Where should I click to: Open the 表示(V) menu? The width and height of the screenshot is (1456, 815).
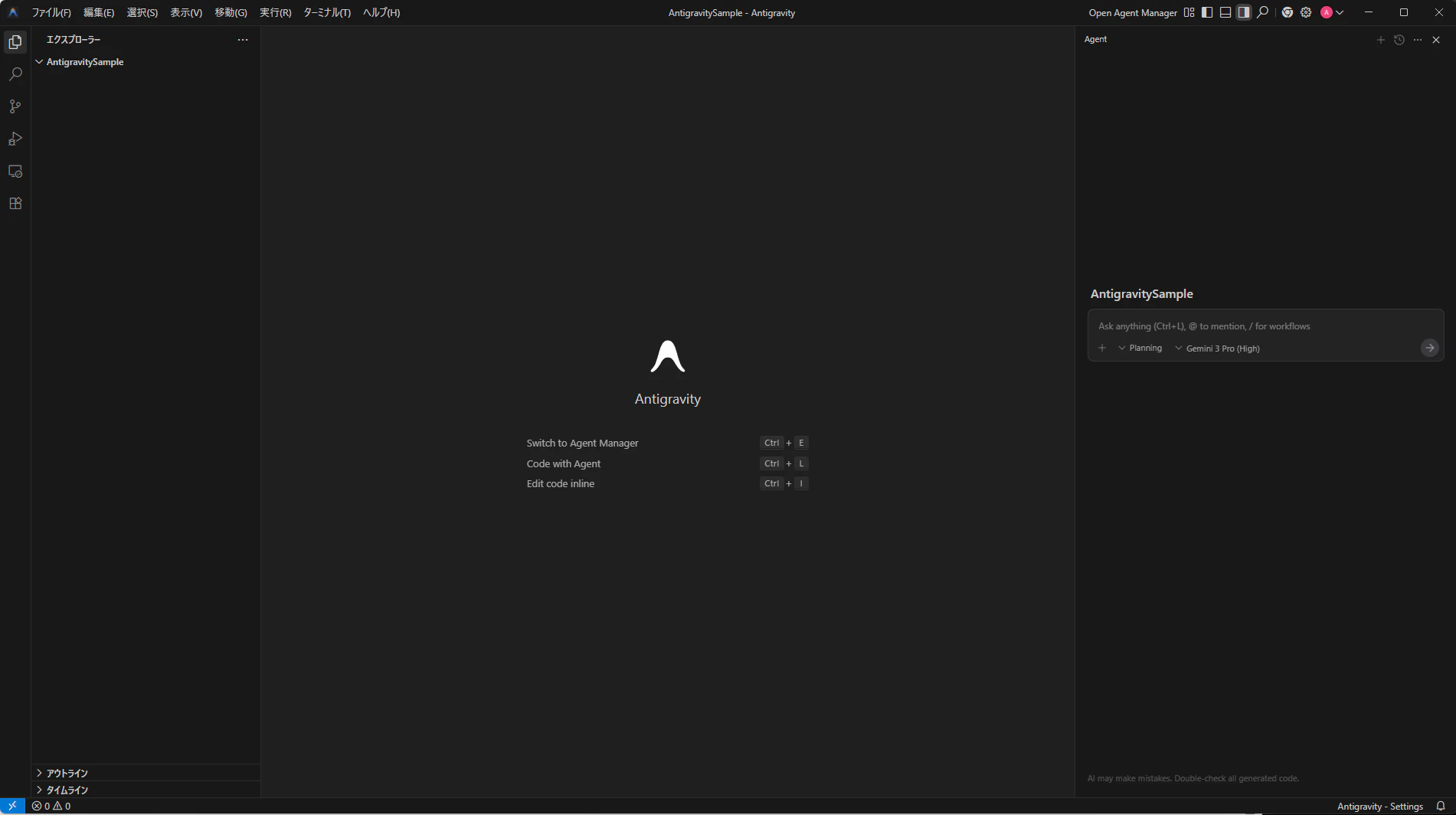click(186, 12)
